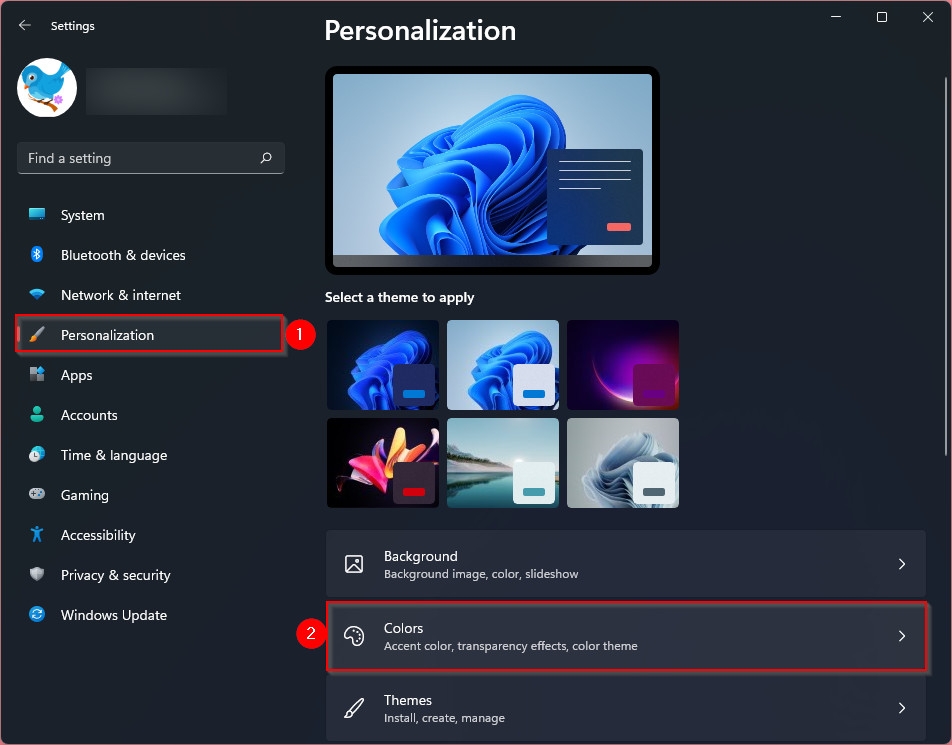Screen dimensions: 952x745
Task: Click the blurred account name area
Action: (156, 91)
